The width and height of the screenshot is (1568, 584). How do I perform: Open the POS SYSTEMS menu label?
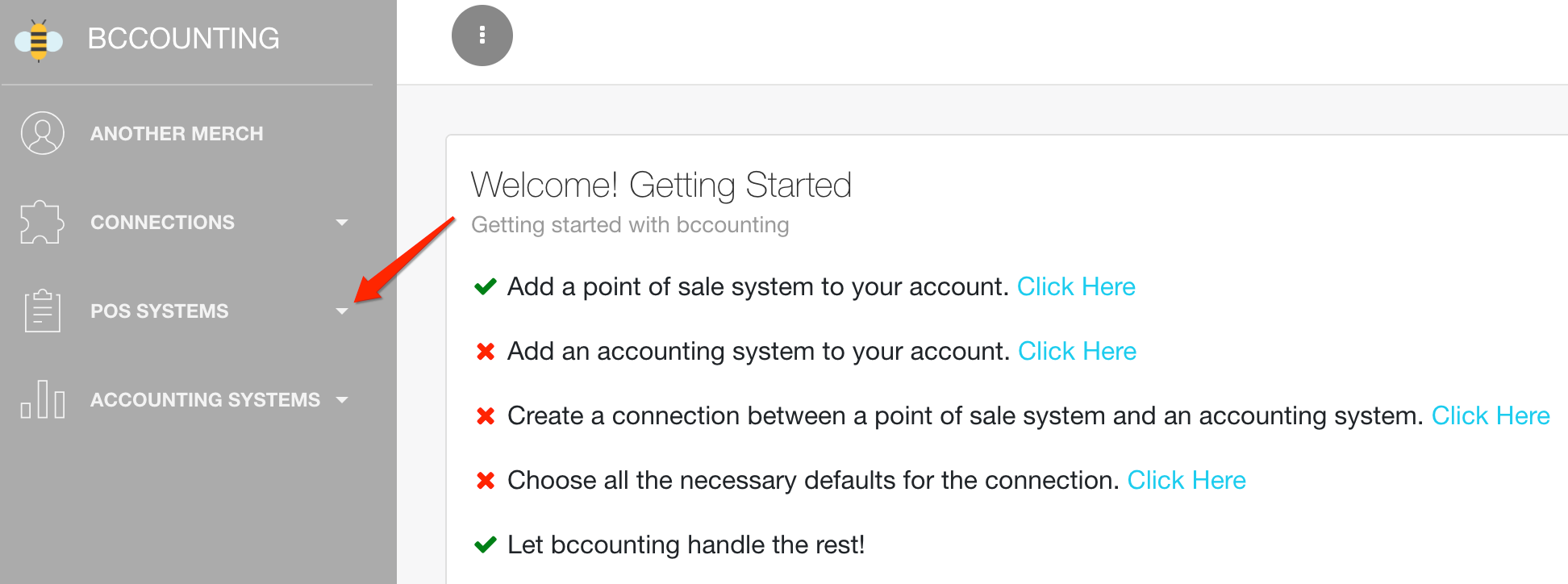tap(160, 311)
